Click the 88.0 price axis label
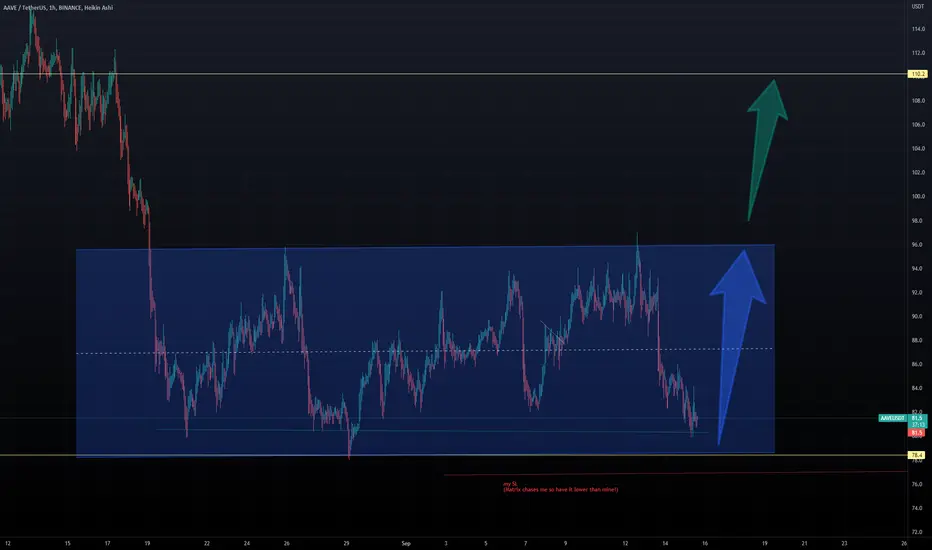This screenshot has height=550, width=932. [x=917, y=340]
